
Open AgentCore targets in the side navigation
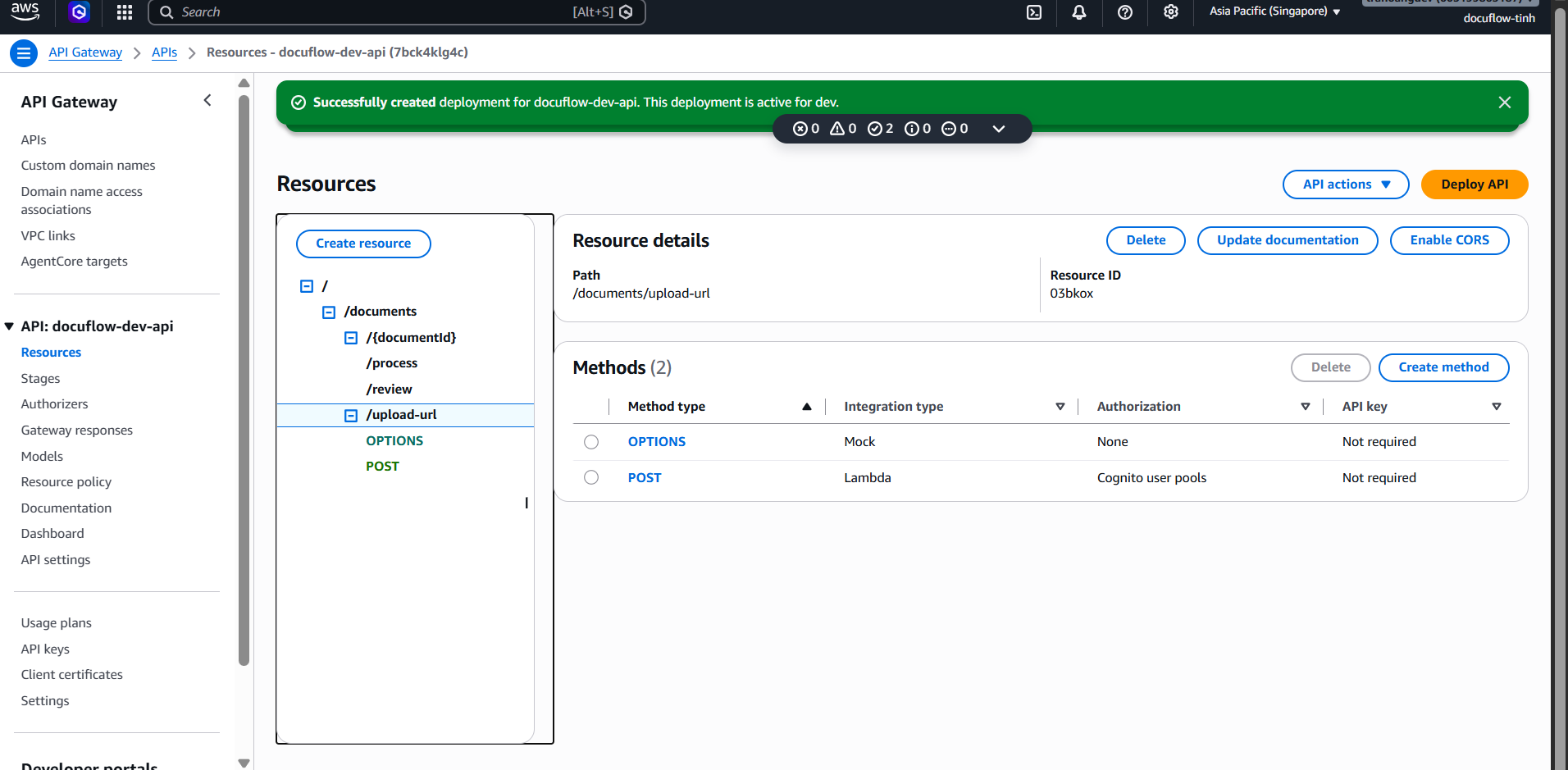pyautogui.click(x=74, y=262)
